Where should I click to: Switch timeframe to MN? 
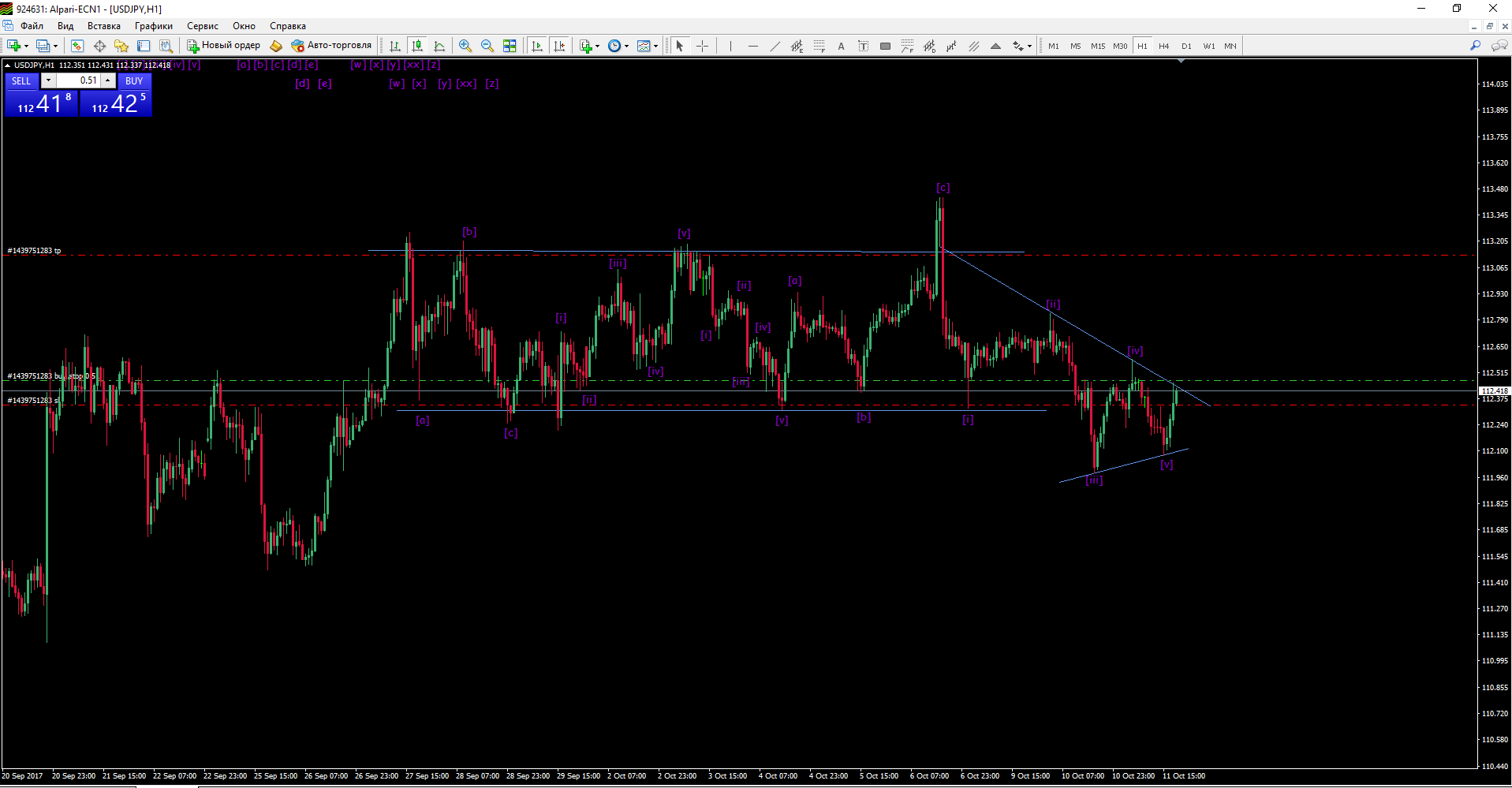(x=1230, y=46)
